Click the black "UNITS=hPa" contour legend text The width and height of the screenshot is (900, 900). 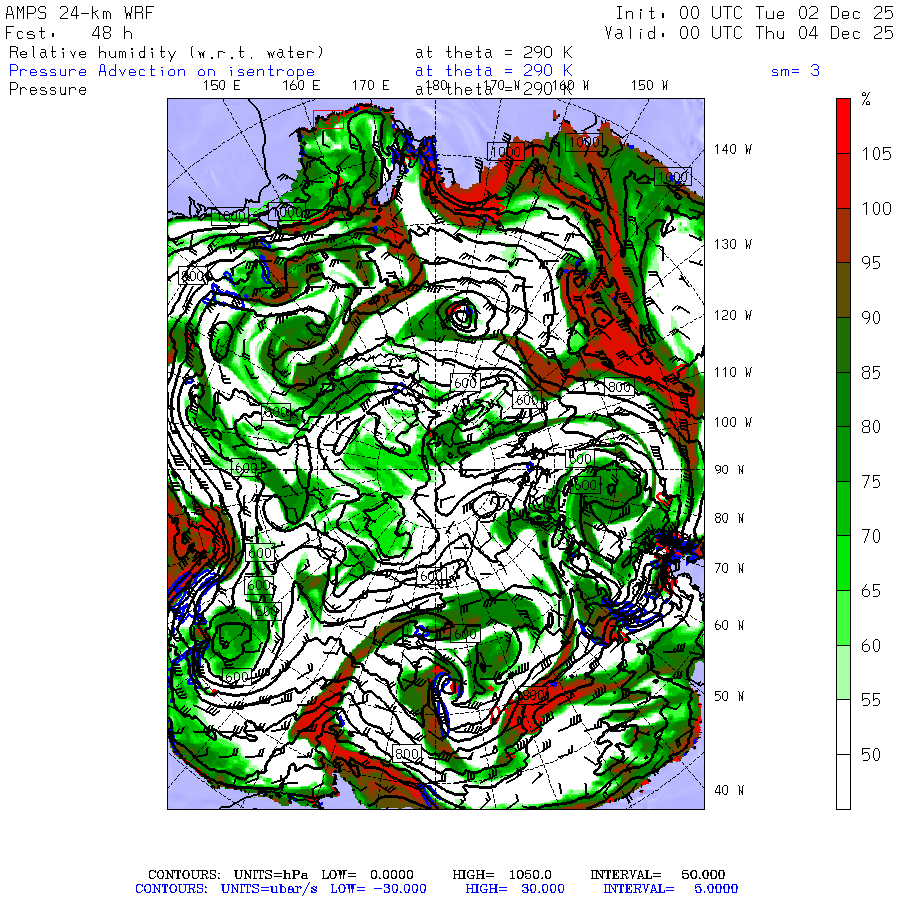270,875
